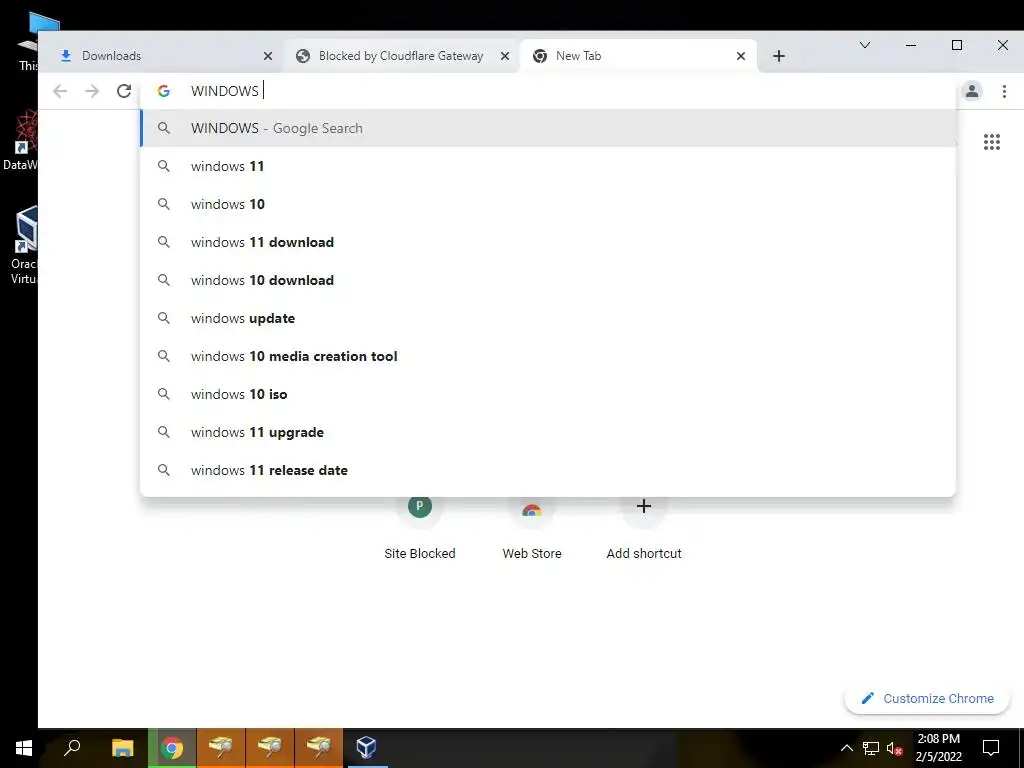Click the muted volume tray icon
Screen dimensions: 1024x768
[x=894, y=748]
